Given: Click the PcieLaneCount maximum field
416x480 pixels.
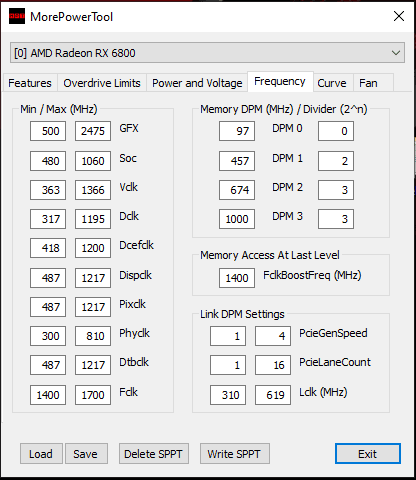Looking at the screenshot, I should pyautogui.click(x=273, y=365).
